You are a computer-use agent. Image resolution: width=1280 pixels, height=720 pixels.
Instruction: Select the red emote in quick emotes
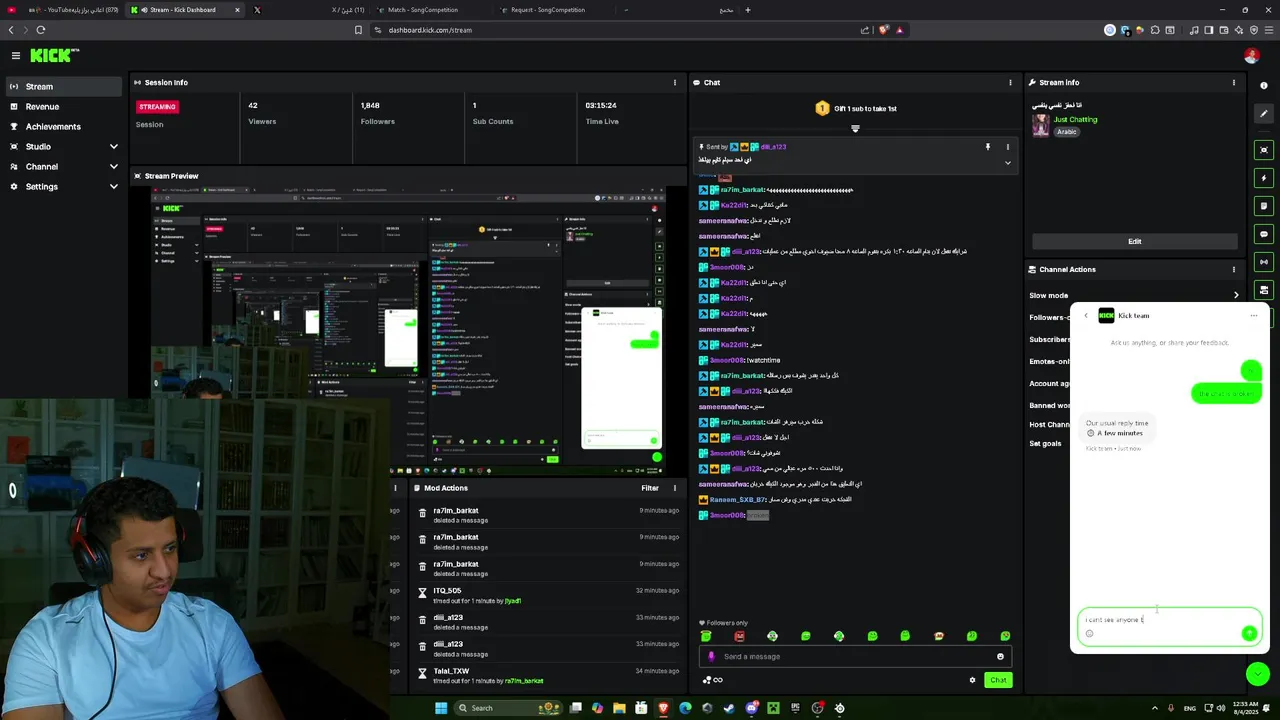coord(739,636)
